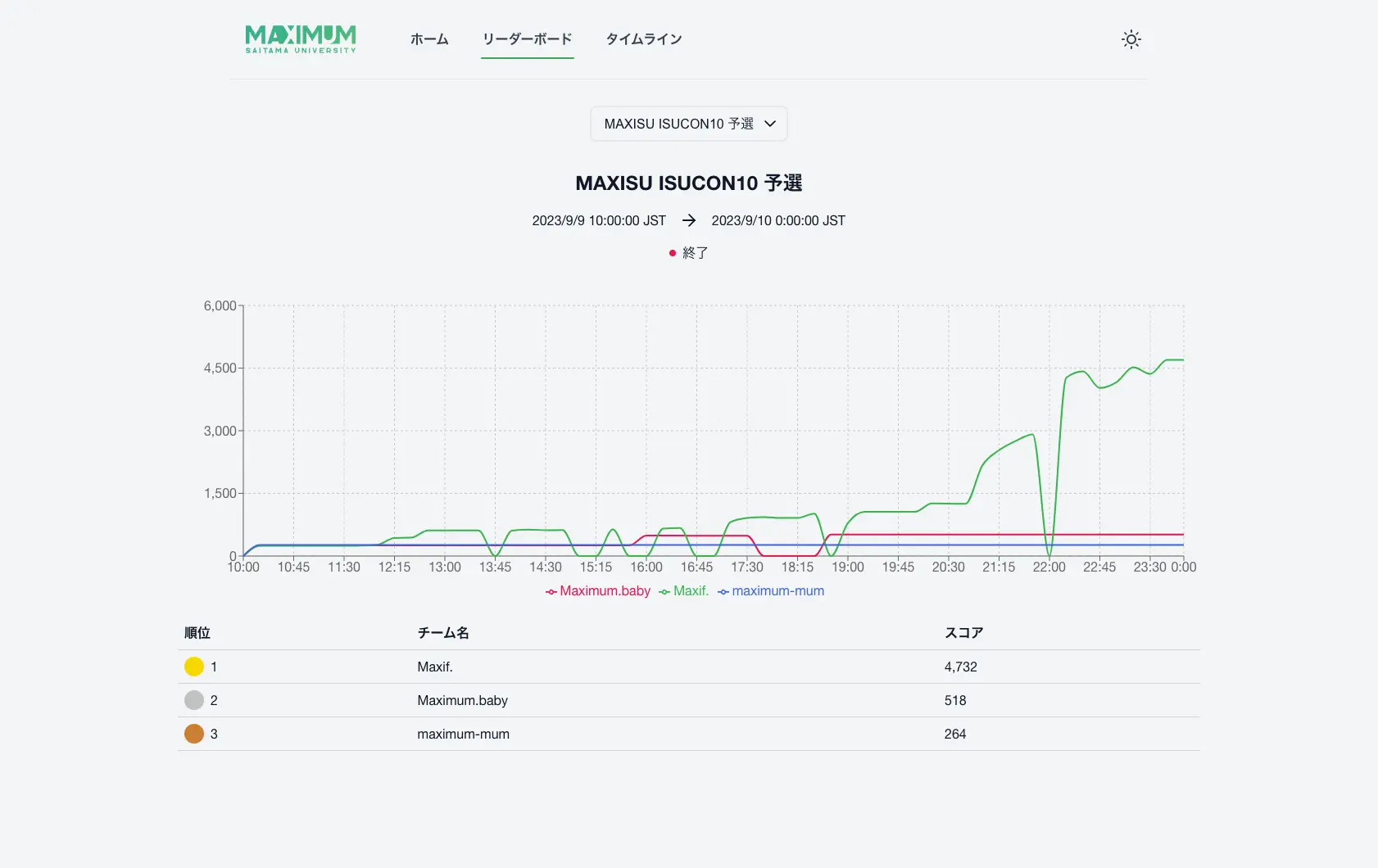Click the 順位 column header
This screenshot has width=1378, height=868.
coord(197,633)
